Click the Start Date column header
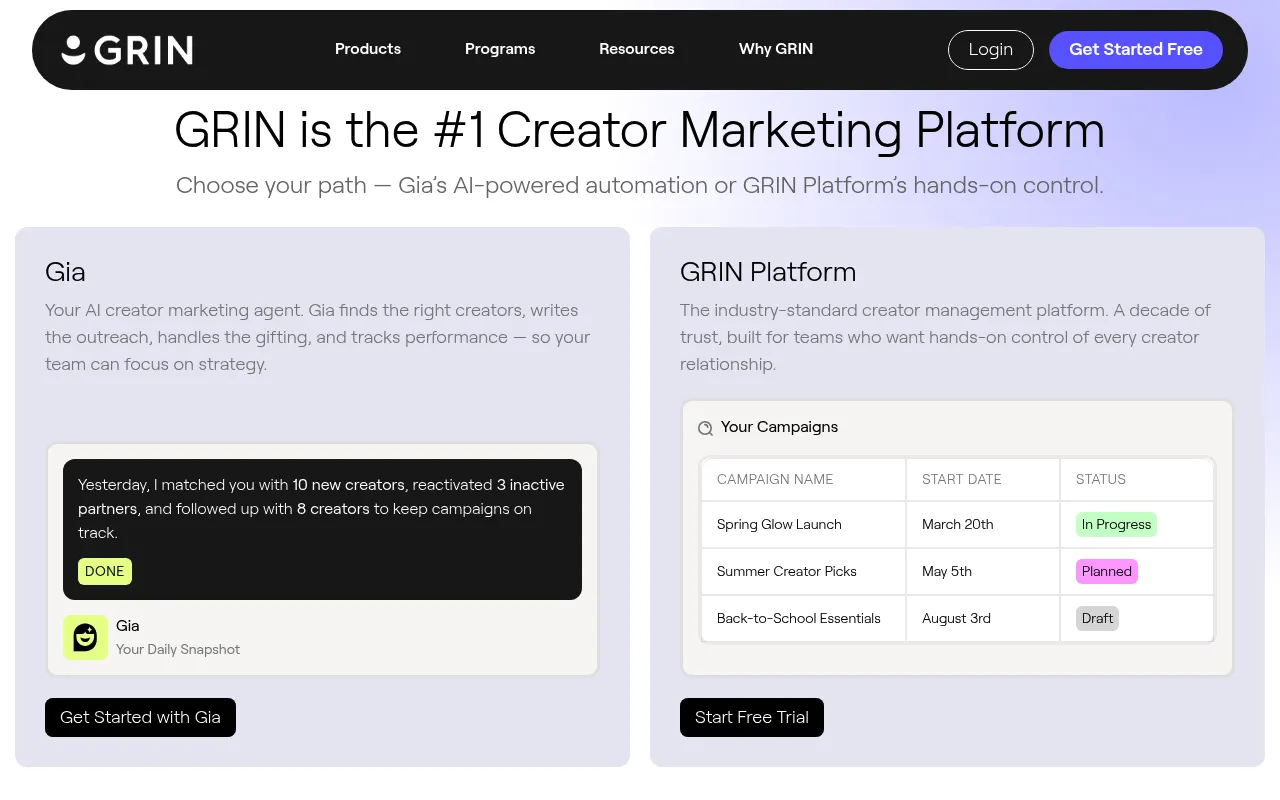The width and height of the screenshot is (1280, 800). [x=961, y=479]
